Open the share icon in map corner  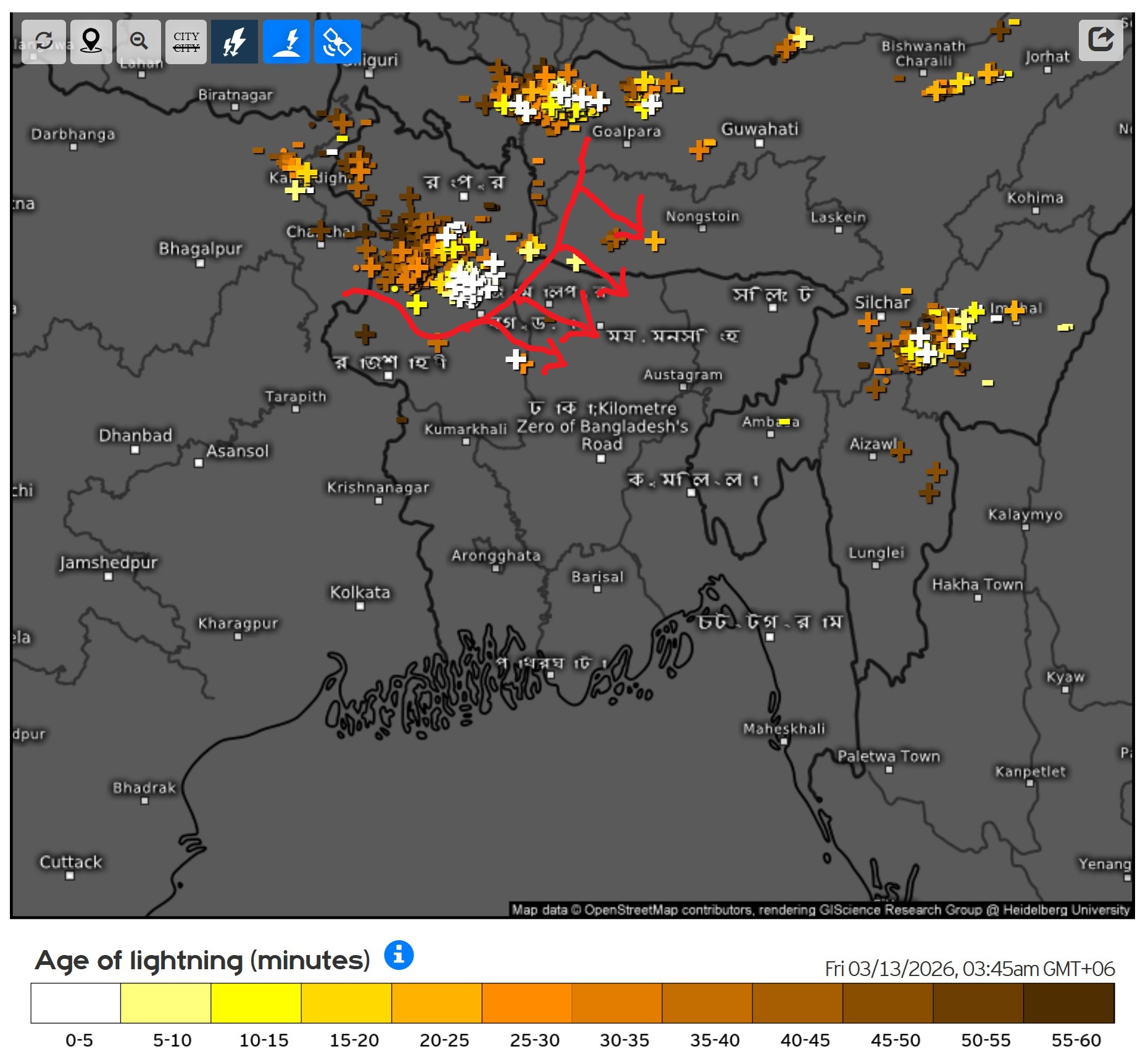[x=1100, y=40]
